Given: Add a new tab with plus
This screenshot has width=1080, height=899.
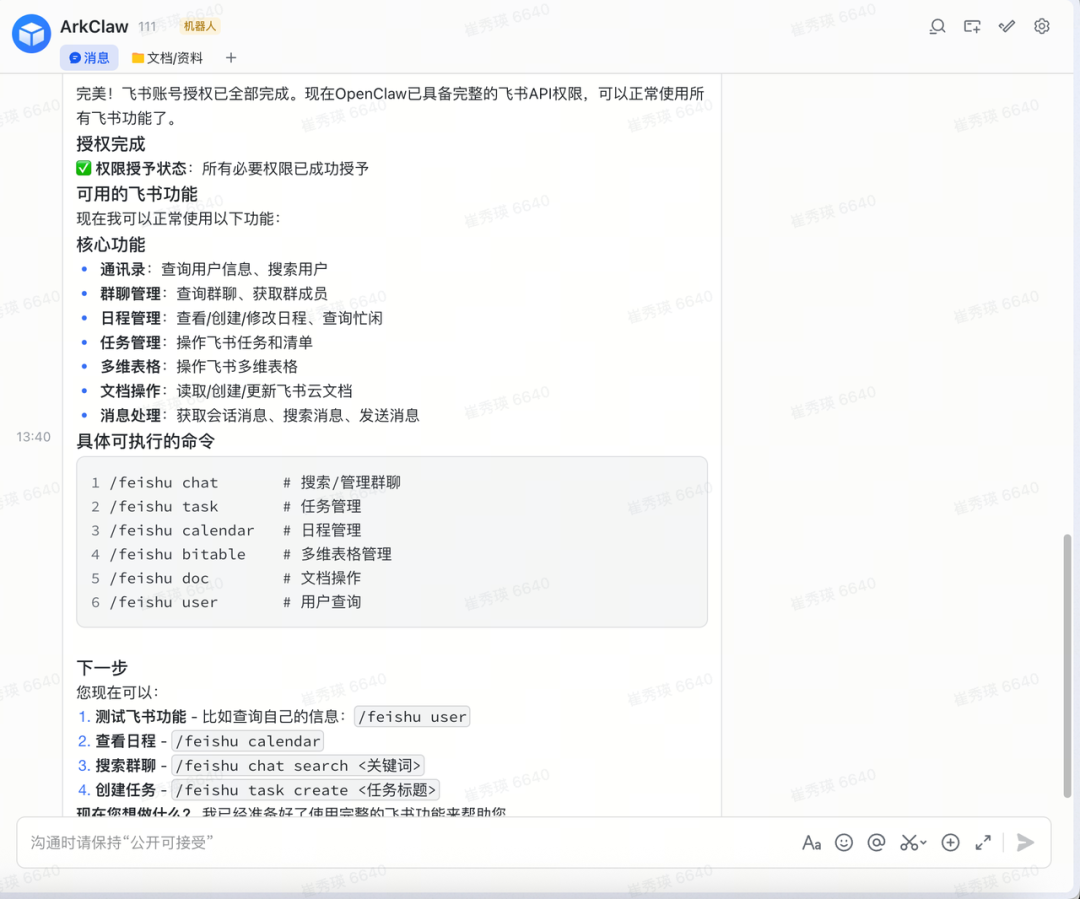Looking at the screenshot, I should (x=231, y=58).
